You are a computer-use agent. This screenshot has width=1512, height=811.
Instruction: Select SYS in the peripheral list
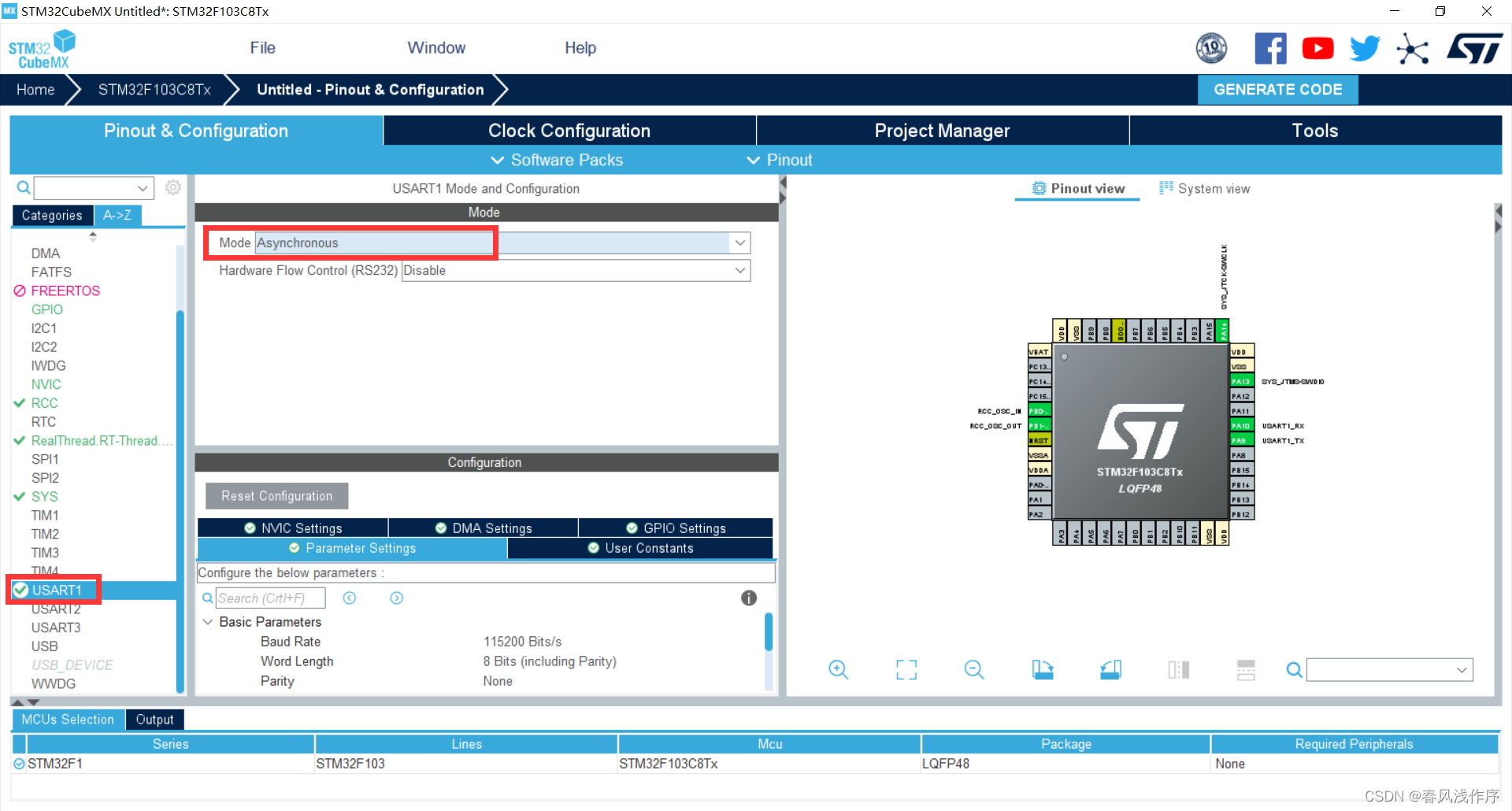click(44, 497)
